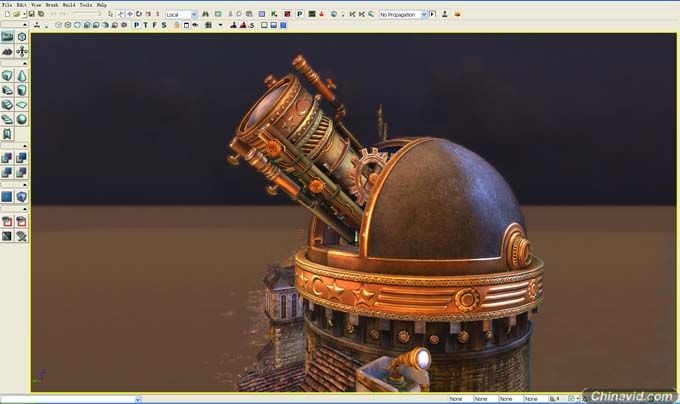
Task: Toggle the Top view 'T' button
Action: (x=147, y=25)
